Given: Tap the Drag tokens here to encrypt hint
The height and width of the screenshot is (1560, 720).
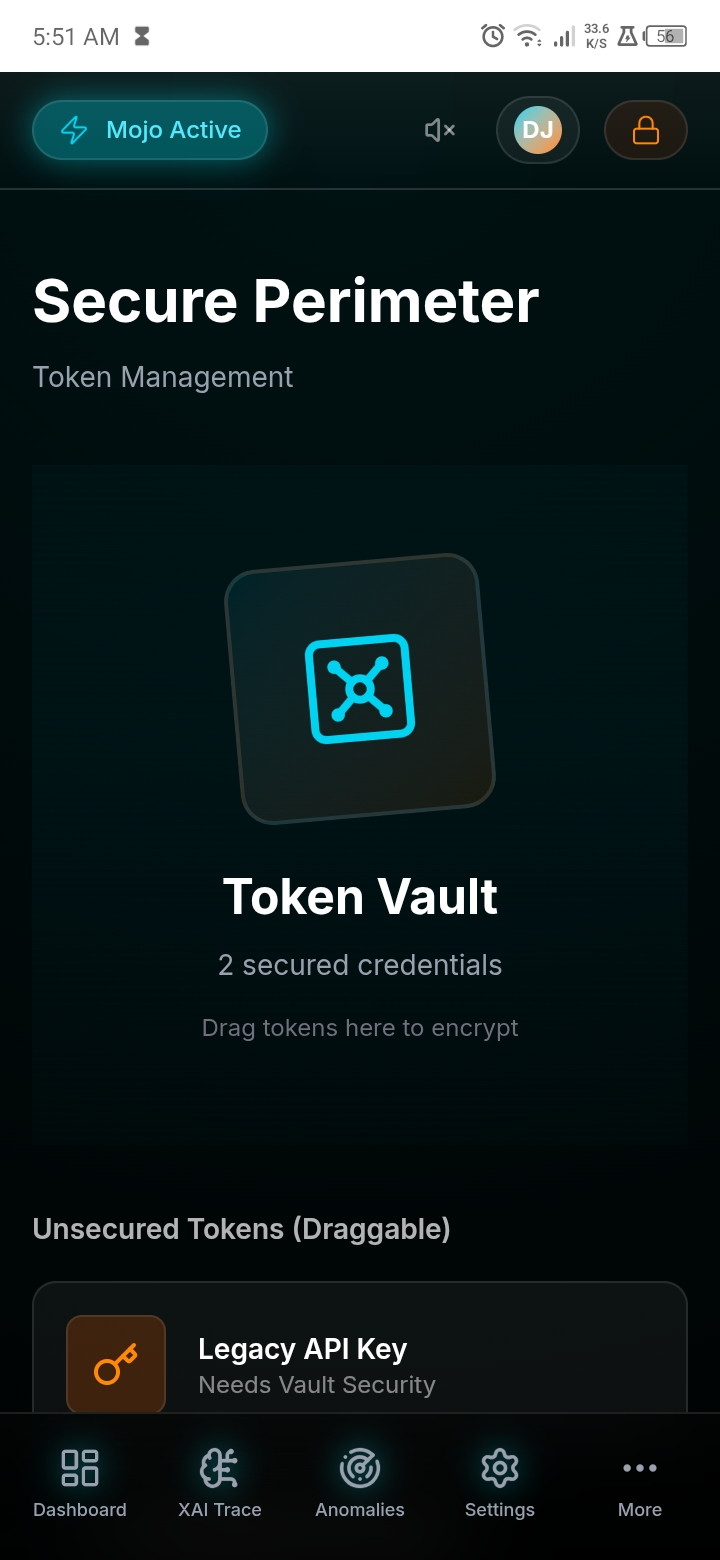Looking at the screenshot, I should click(360, 1028).
